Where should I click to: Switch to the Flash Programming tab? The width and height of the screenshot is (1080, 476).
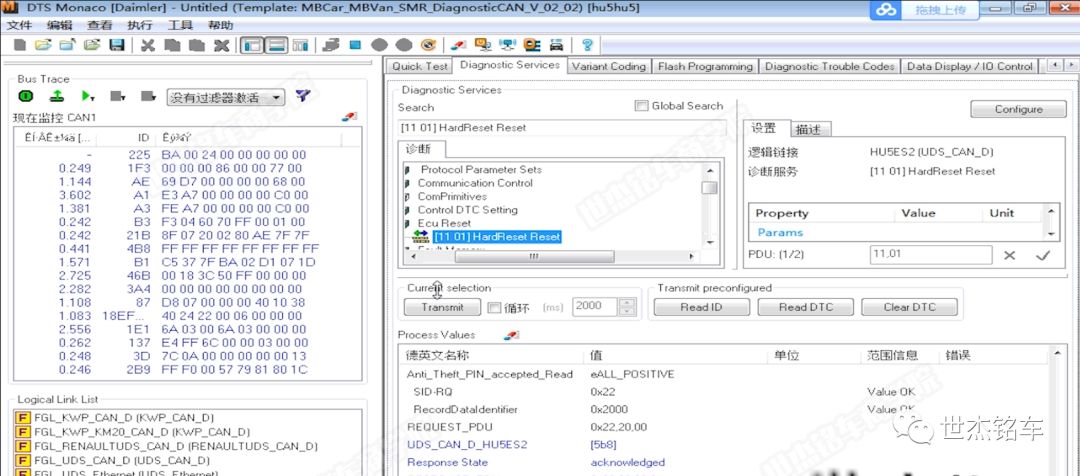click(705, 66)
